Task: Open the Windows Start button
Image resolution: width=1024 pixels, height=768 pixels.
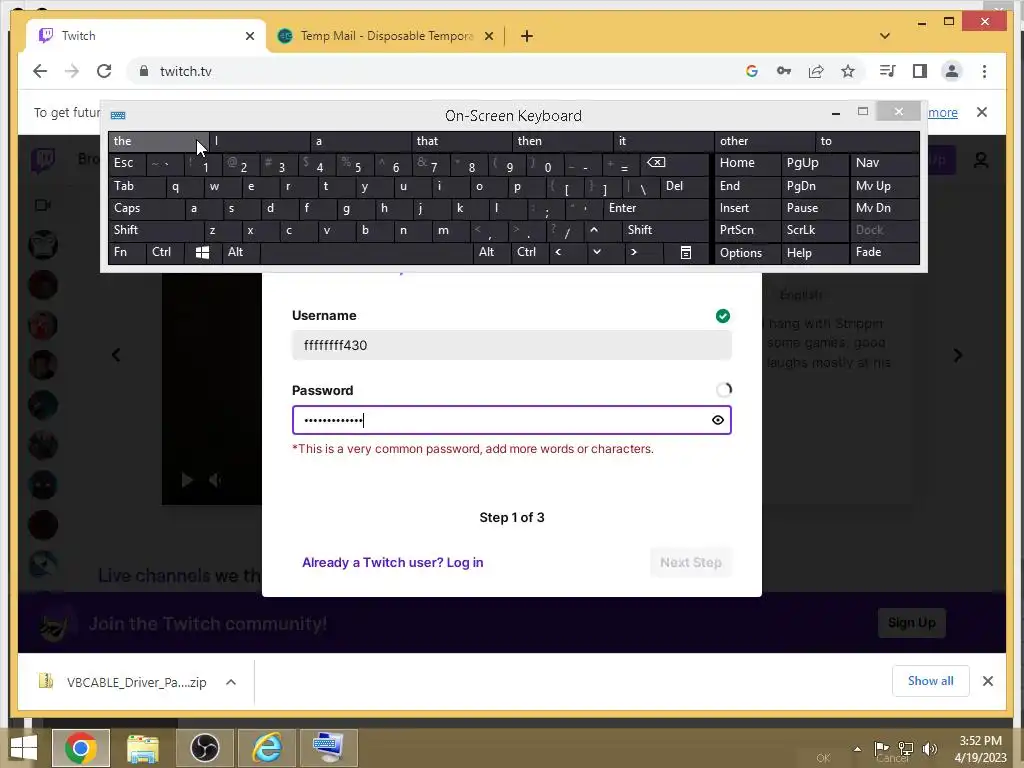Action: (x=24, y=748)
